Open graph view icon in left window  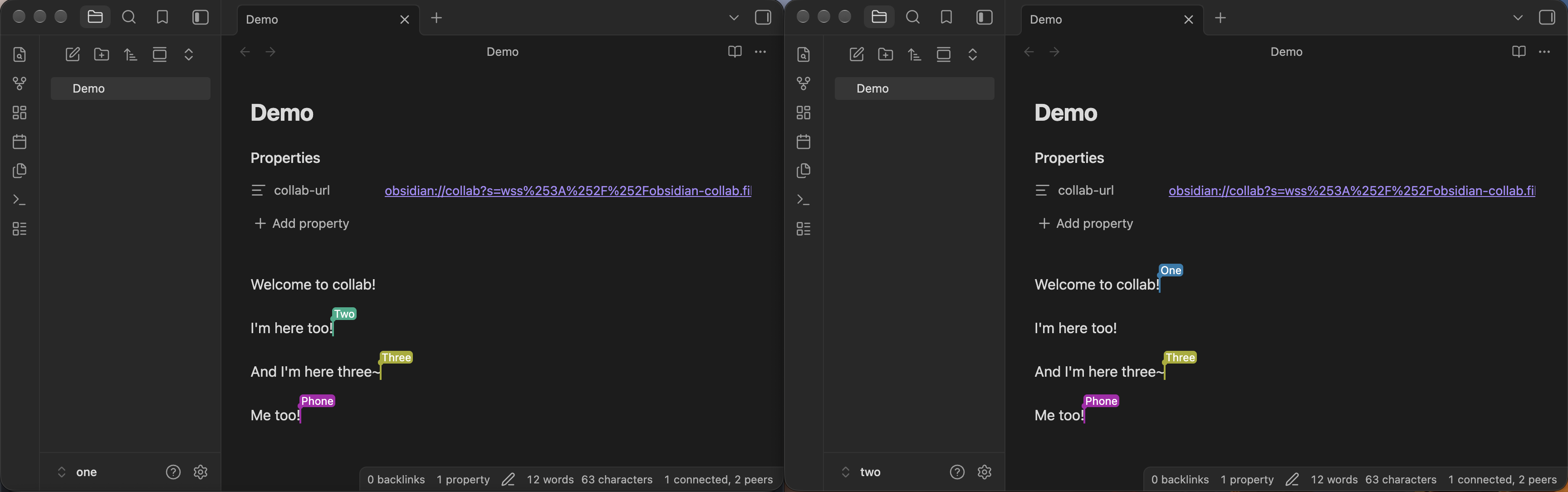point(20,84)
